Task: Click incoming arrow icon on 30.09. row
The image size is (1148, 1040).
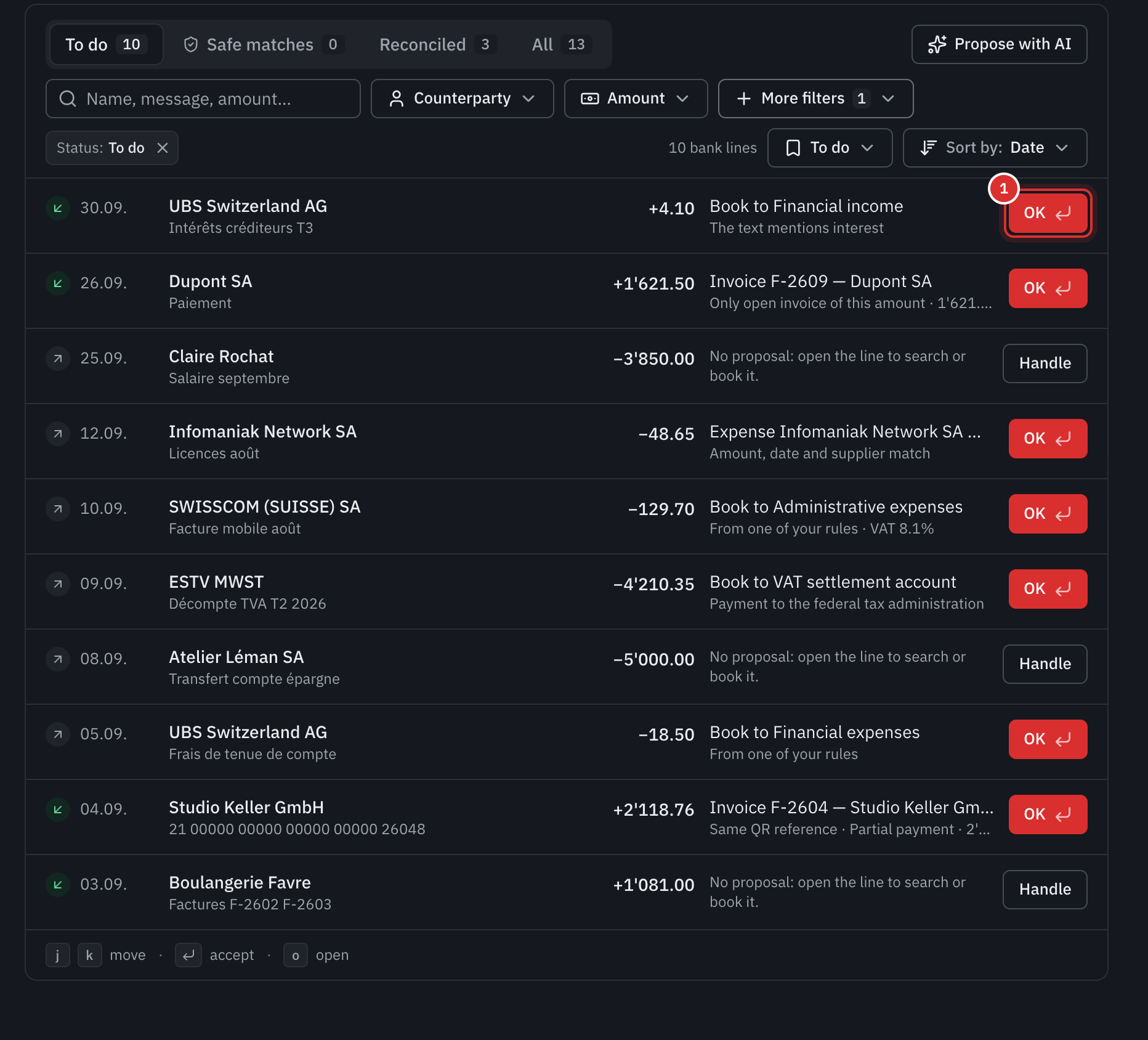Action: coord(58,208)
